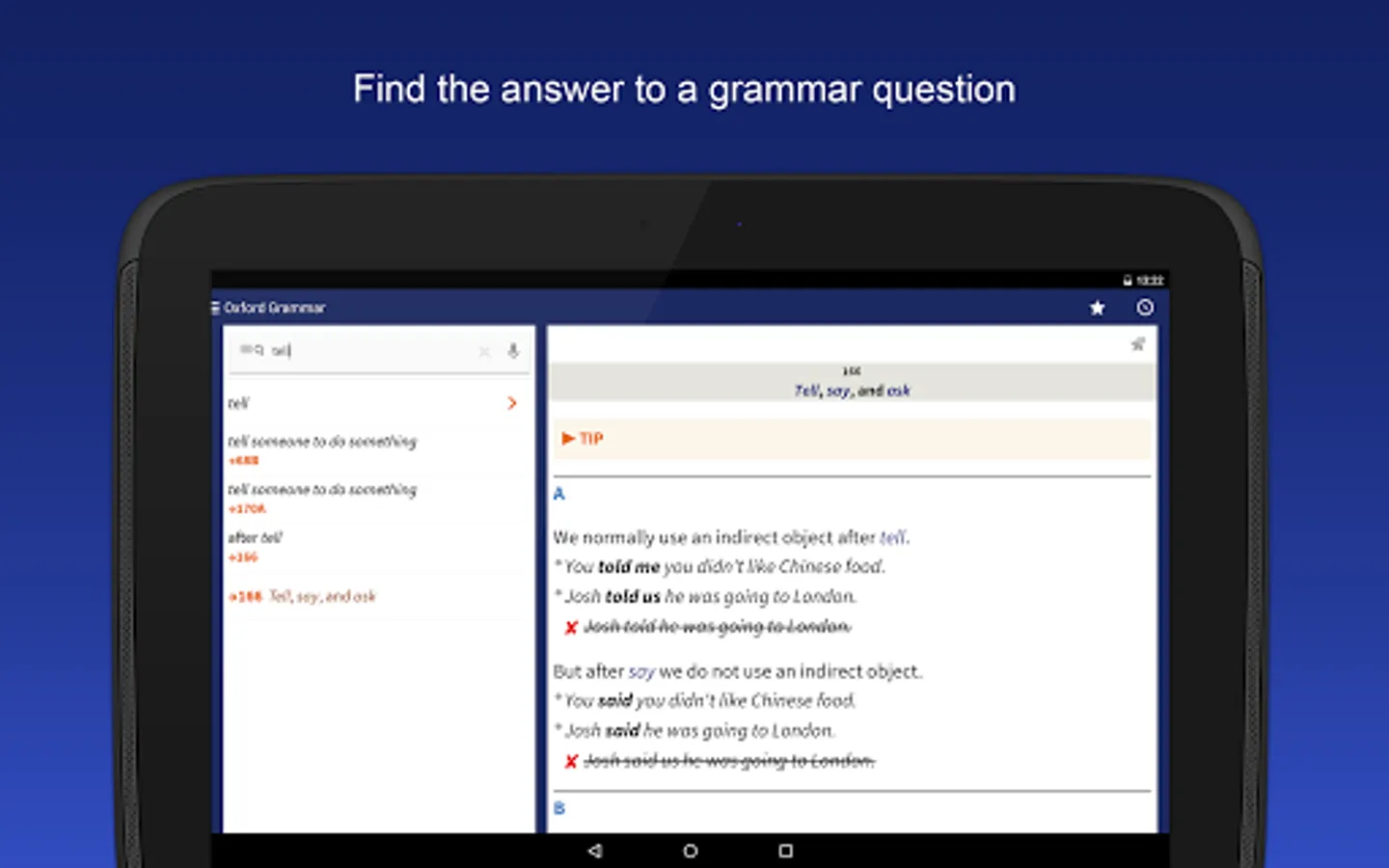Tap the blue 'say' link in the article

(641, 671)
